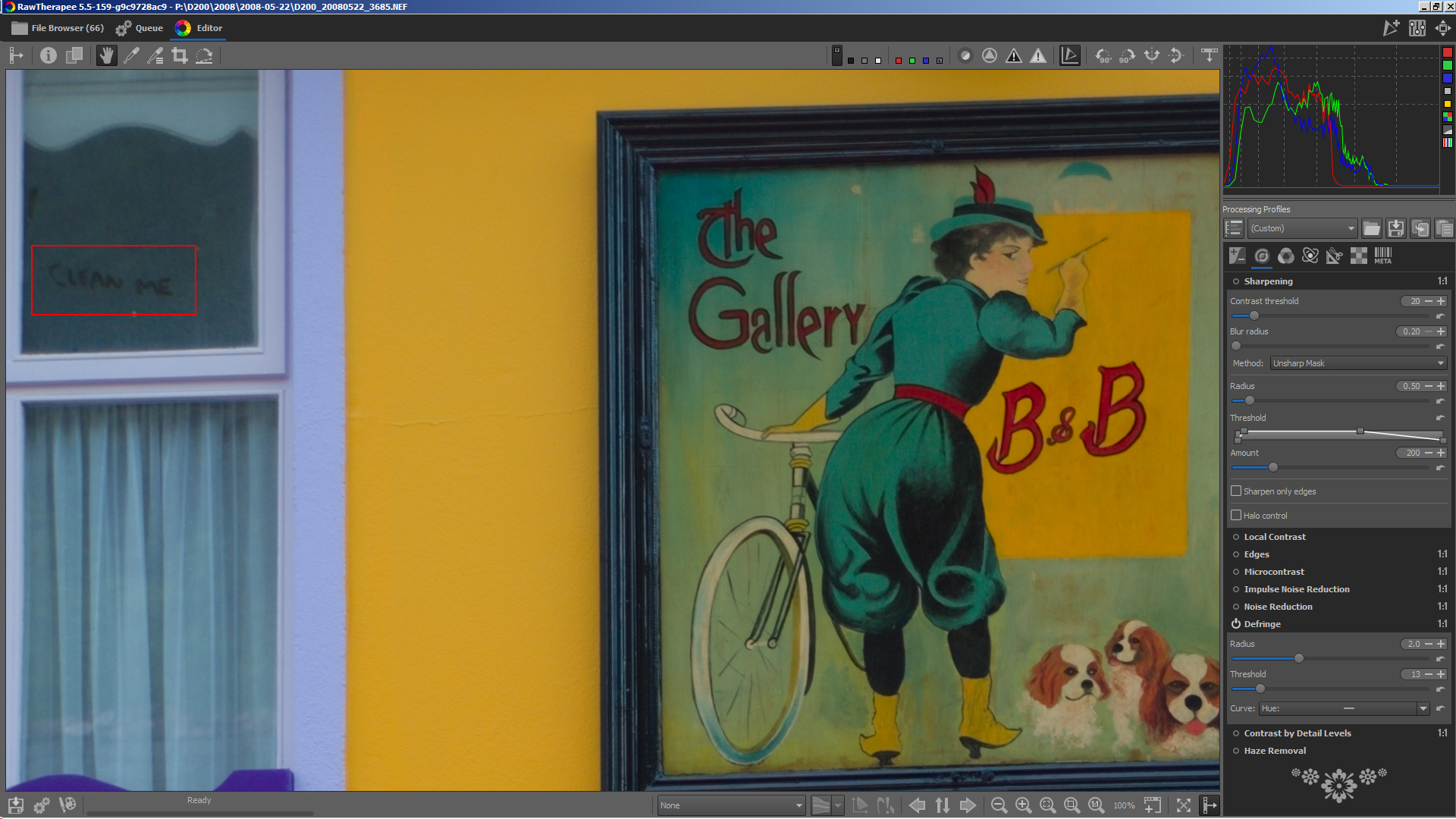
Task: Expand the Noise Reduction panel
Action: [1278, 607]
